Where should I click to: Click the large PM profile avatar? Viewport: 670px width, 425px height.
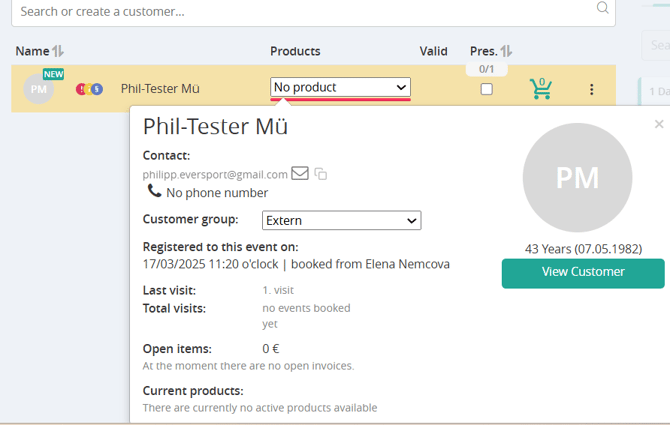tap(577, 178)
